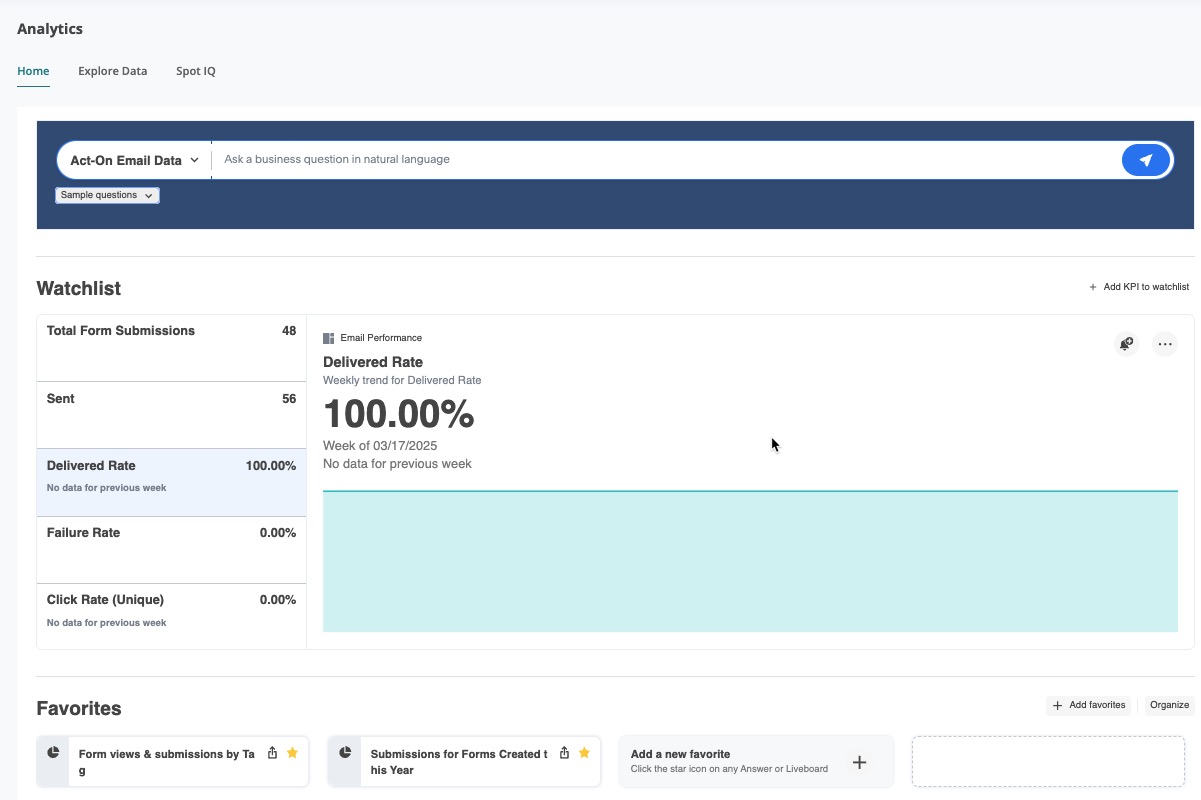This screenshot has width=1201, height=800.
Task: Click Weekly trend for Delivered Rate subtitle
Action: point(402,380)
